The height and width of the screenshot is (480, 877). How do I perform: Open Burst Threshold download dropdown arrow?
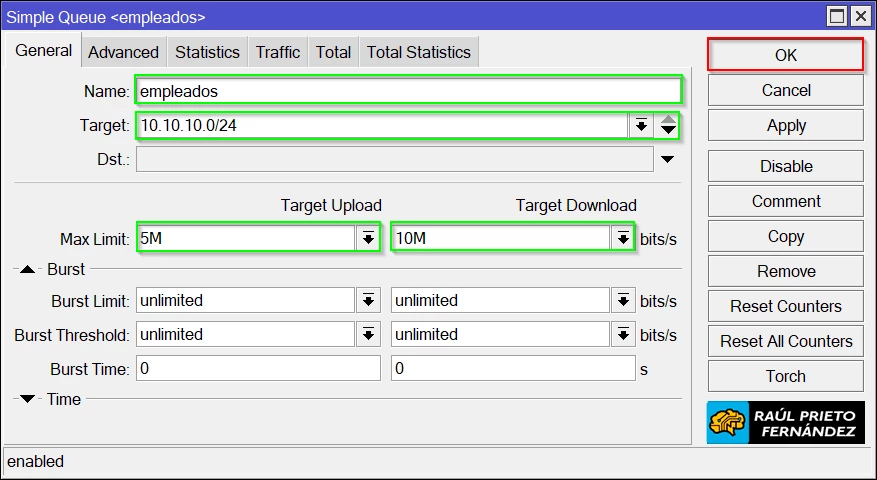click(622, 335)
